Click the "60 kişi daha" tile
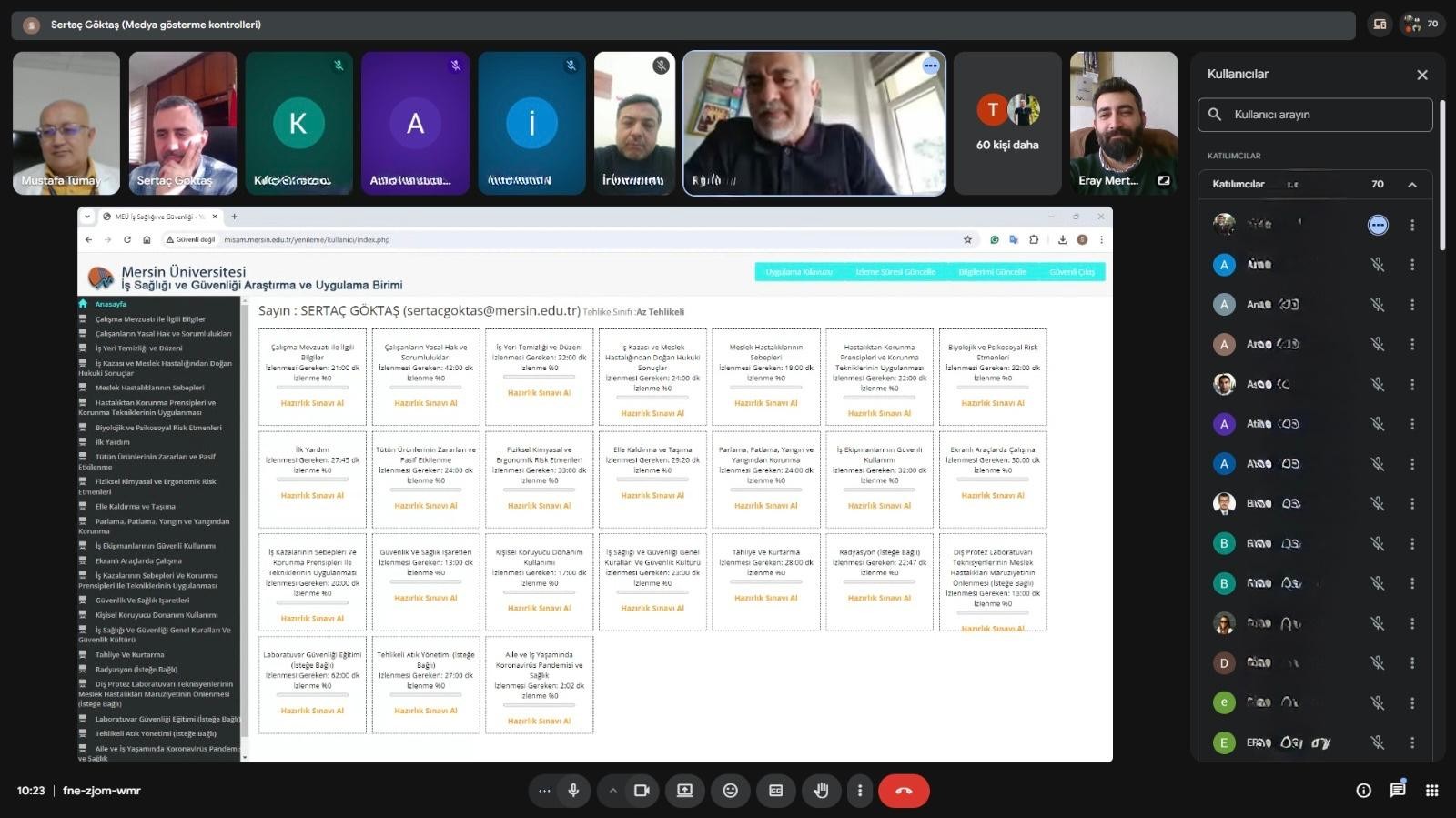The height and width of the screenshot is (818, 1456). 1007,123
